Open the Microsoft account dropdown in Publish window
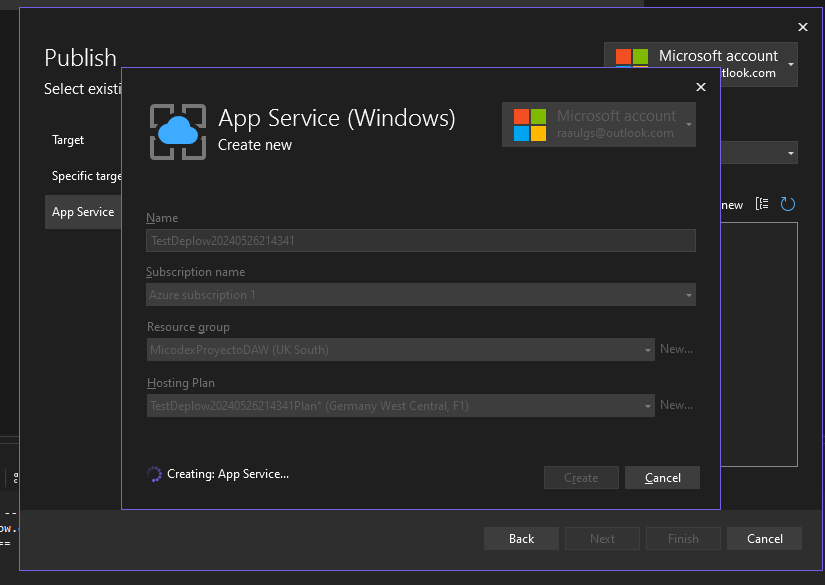The image size is (825, 585). point(791,64)
